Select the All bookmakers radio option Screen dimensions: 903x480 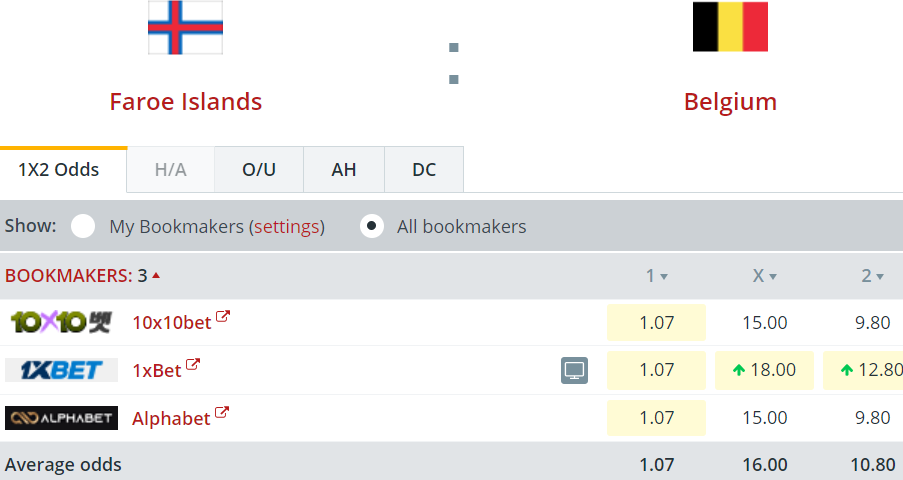[x=372, y=226]
